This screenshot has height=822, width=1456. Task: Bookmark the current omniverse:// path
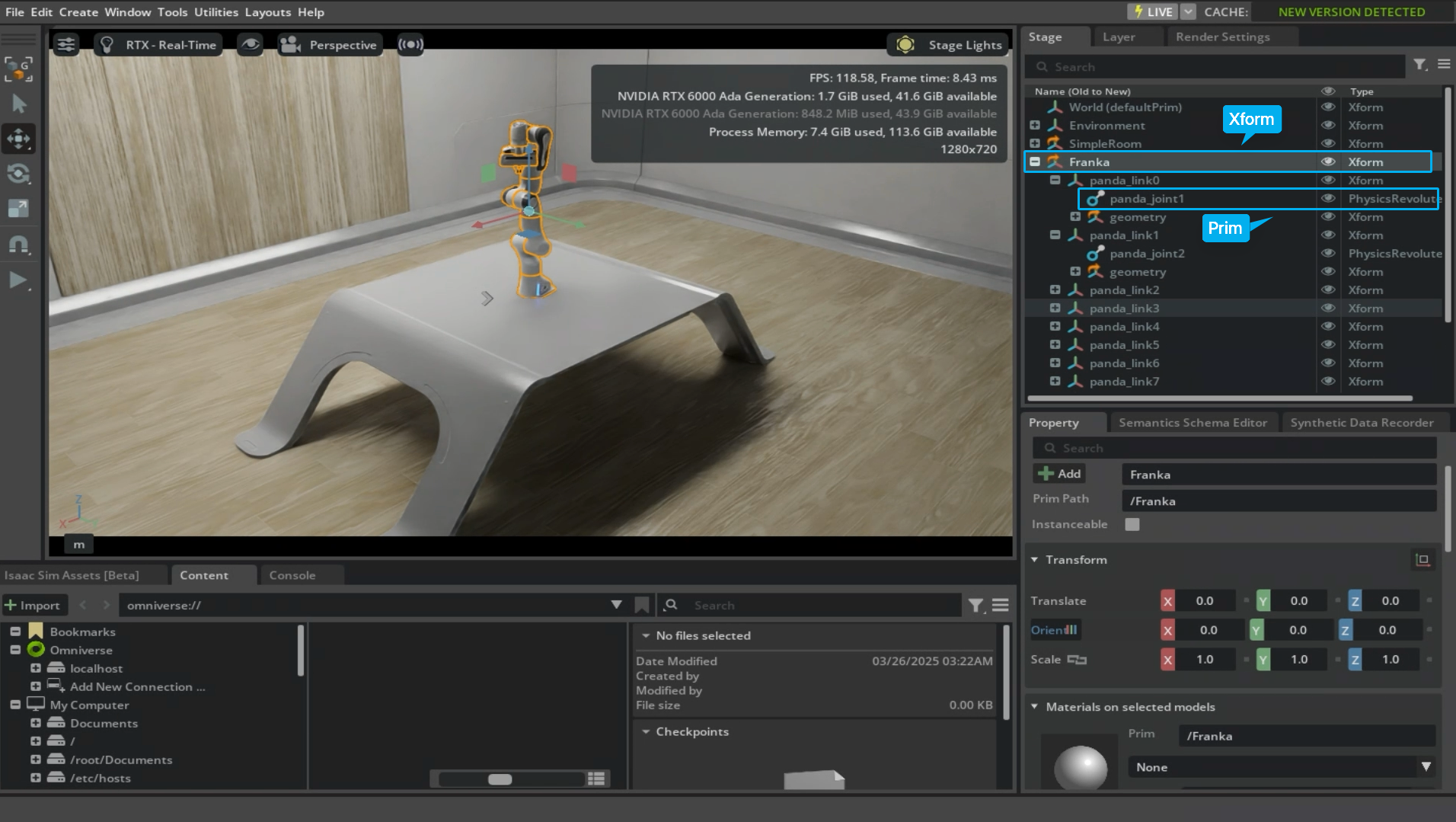(642, 605)
